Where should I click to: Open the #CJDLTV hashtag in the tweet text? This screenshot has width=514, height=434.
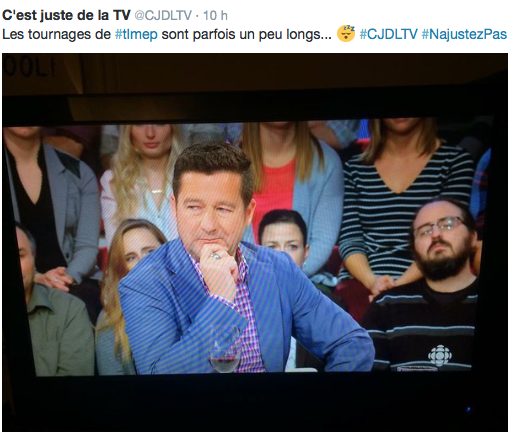coord(388,34)
